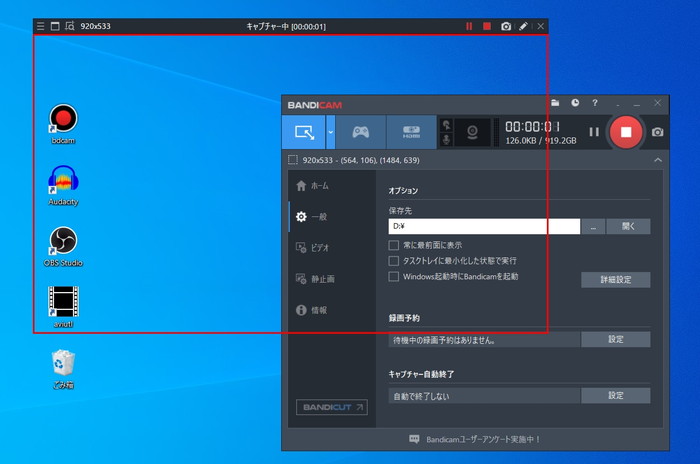This screenshot has height=464, width=700.
Task: Open the ホーム tab in sidebar
Action: point(333,186)
